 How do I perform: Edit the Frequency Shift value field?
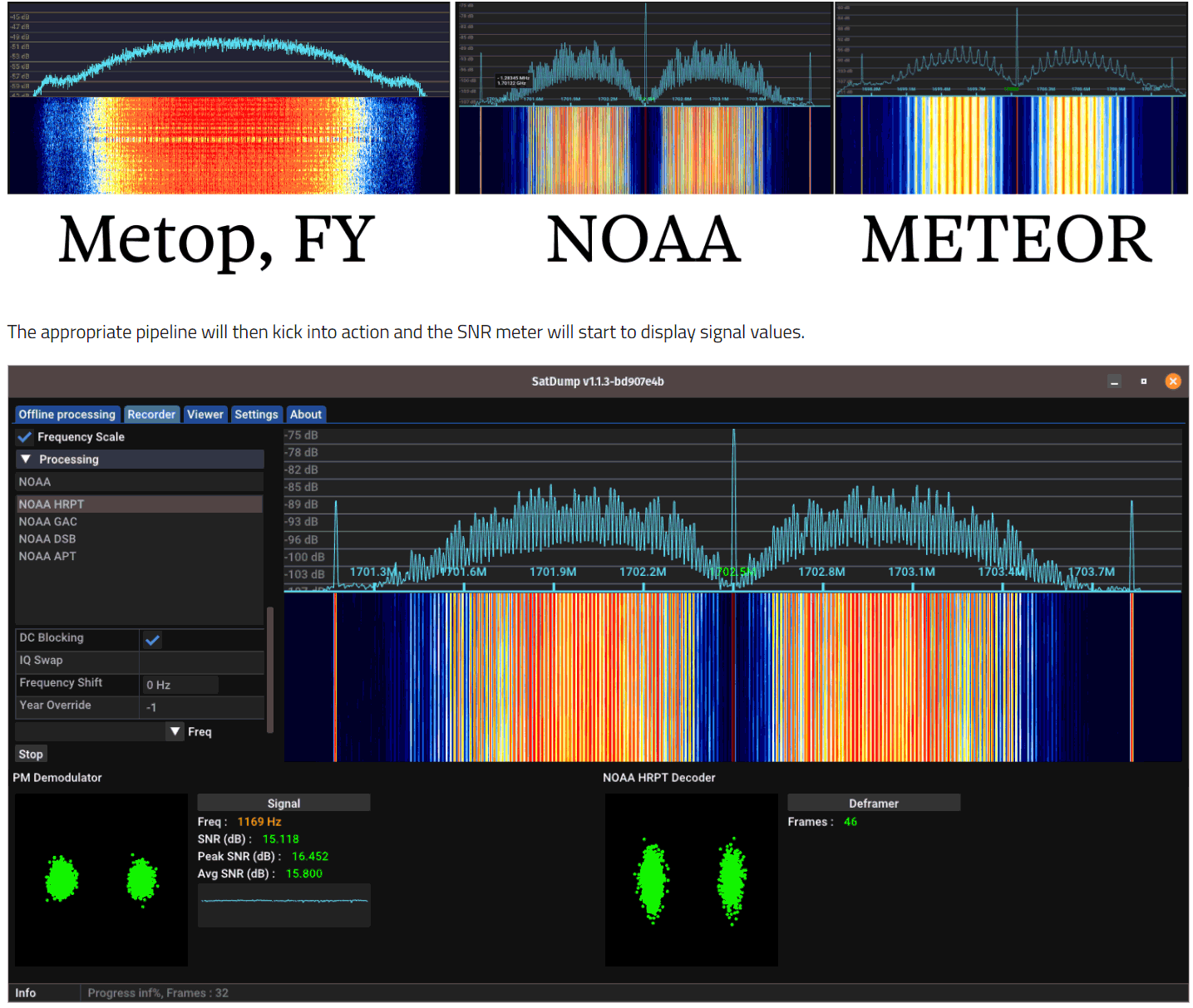[x=179, y=684]
